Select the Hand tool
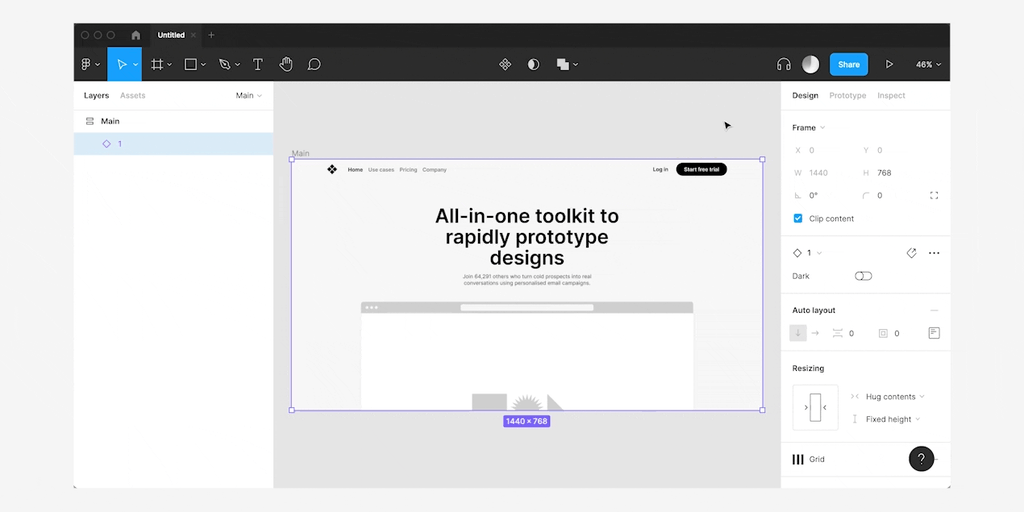Viewport: 1024px width, 512px height. click(x=286, y=64)
